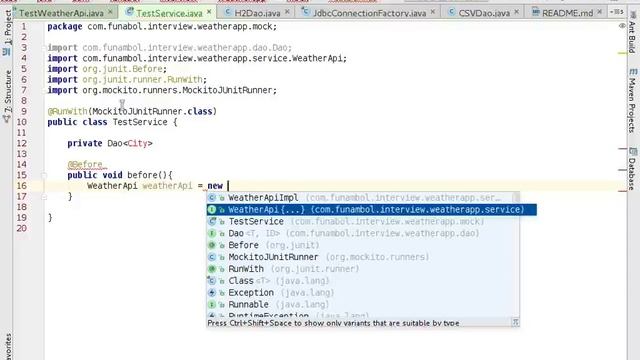Click line number 12 in gutter

(22, 143)
